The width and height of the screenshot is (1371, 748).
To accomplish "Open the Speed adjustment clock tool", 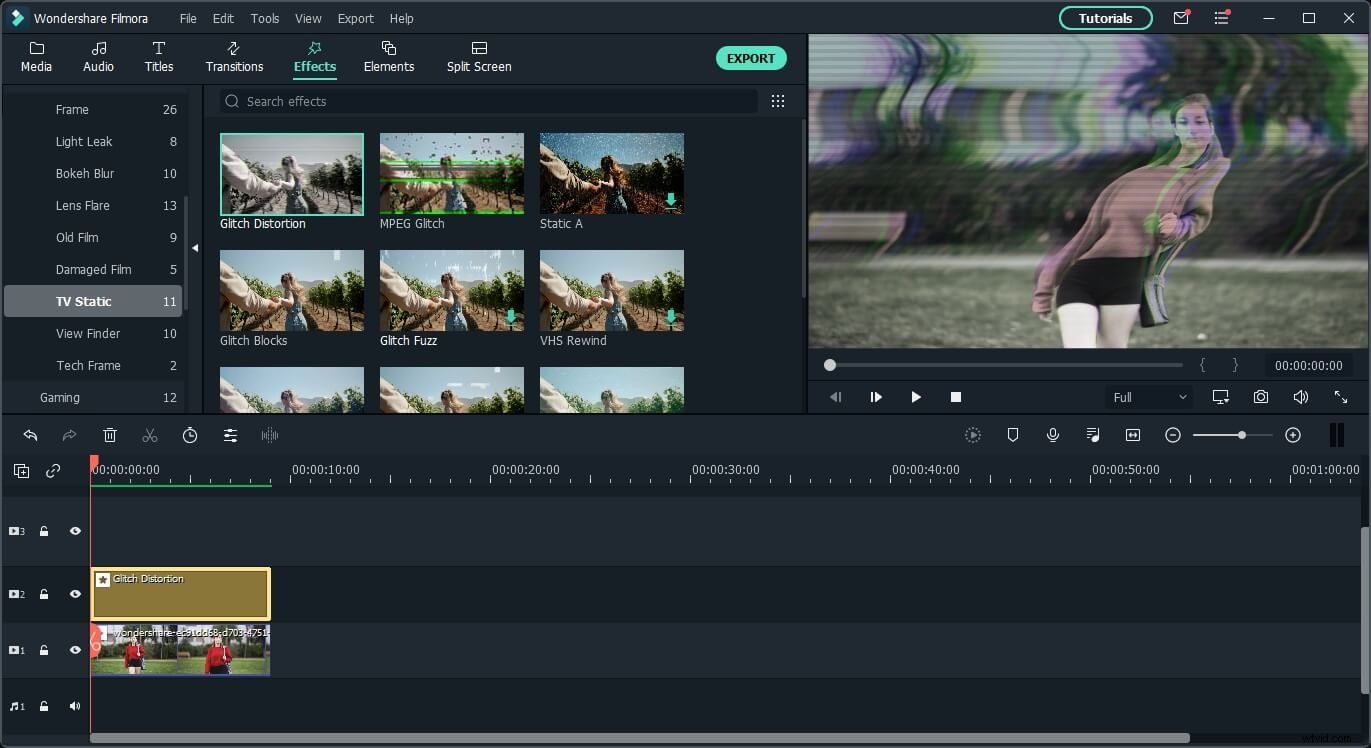I will point(190,435).
